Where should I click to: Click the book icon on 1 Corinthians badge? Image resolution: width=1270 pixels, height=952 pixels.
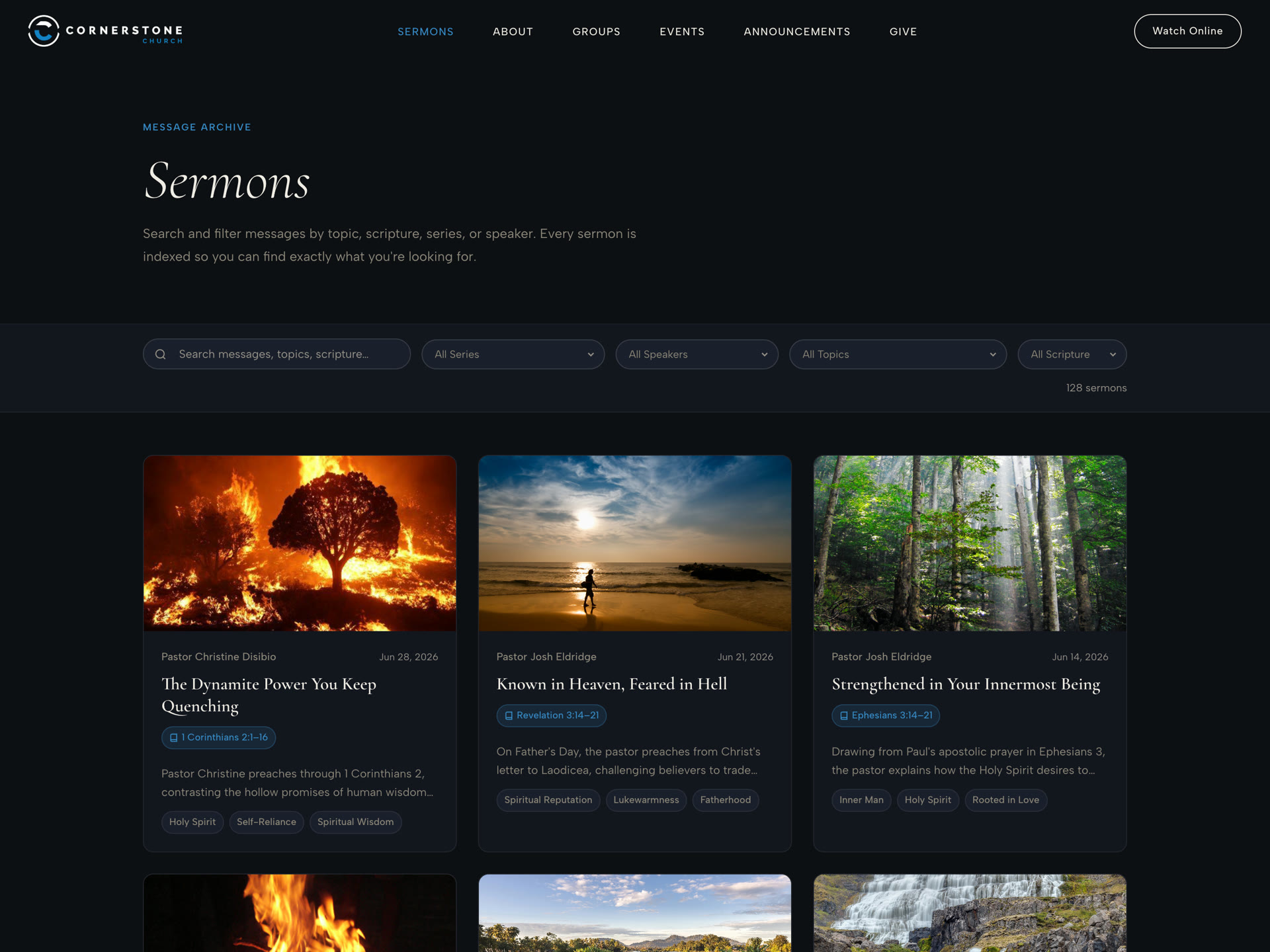[x=174, y=738]
